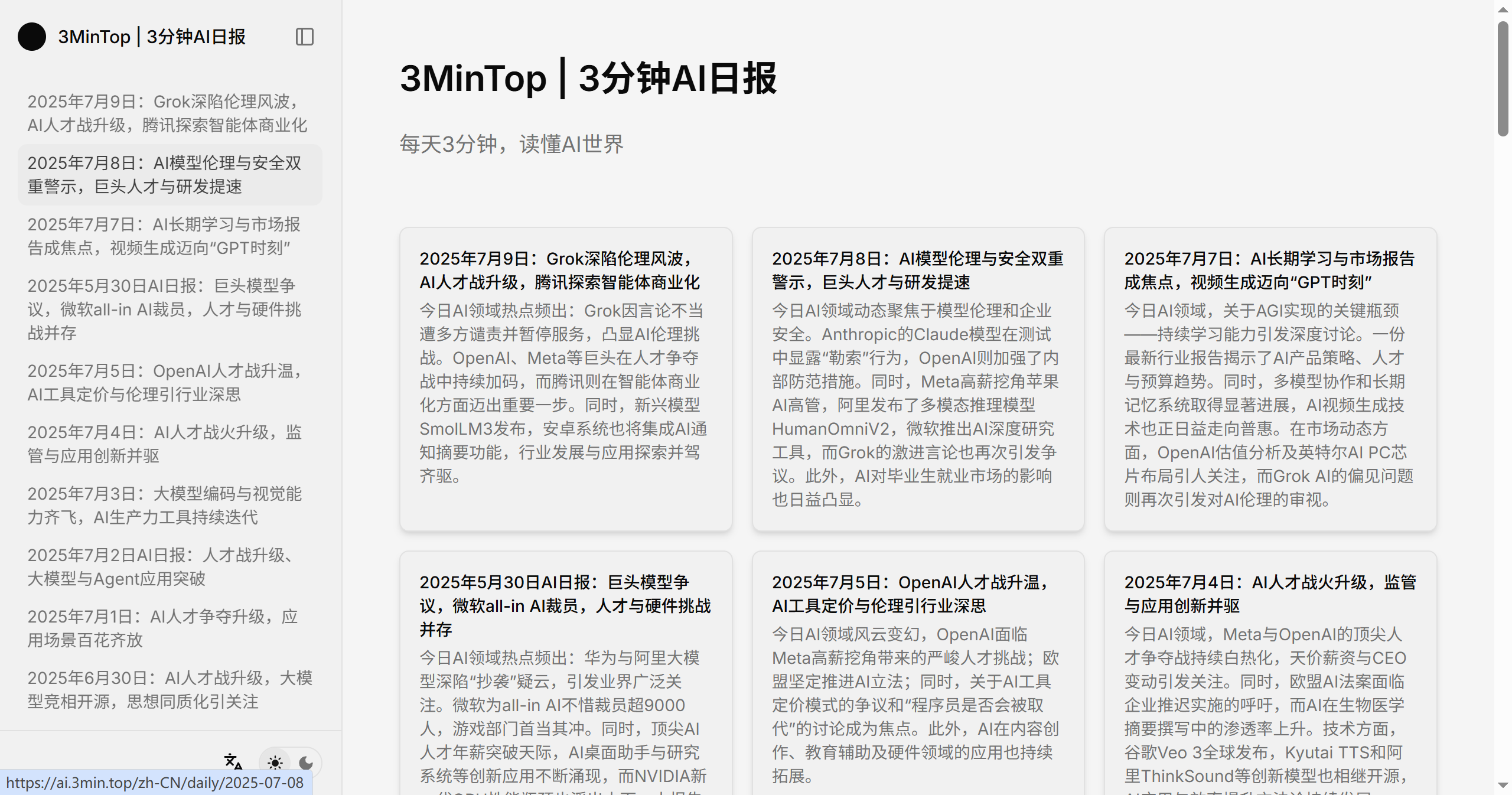
Task: Collapse the sidebar with the panel toggle icon
Action: [304, 37]
